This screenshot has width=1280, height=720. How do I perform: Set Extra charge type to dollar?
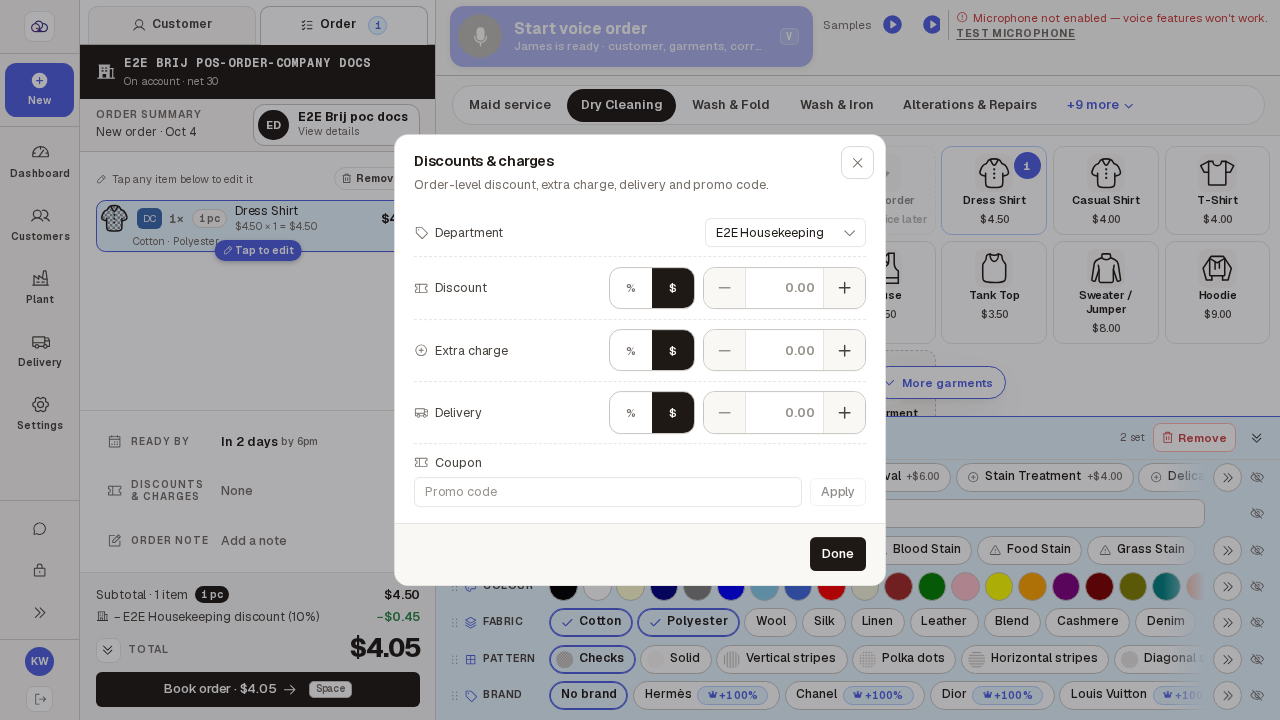(673, 351)
